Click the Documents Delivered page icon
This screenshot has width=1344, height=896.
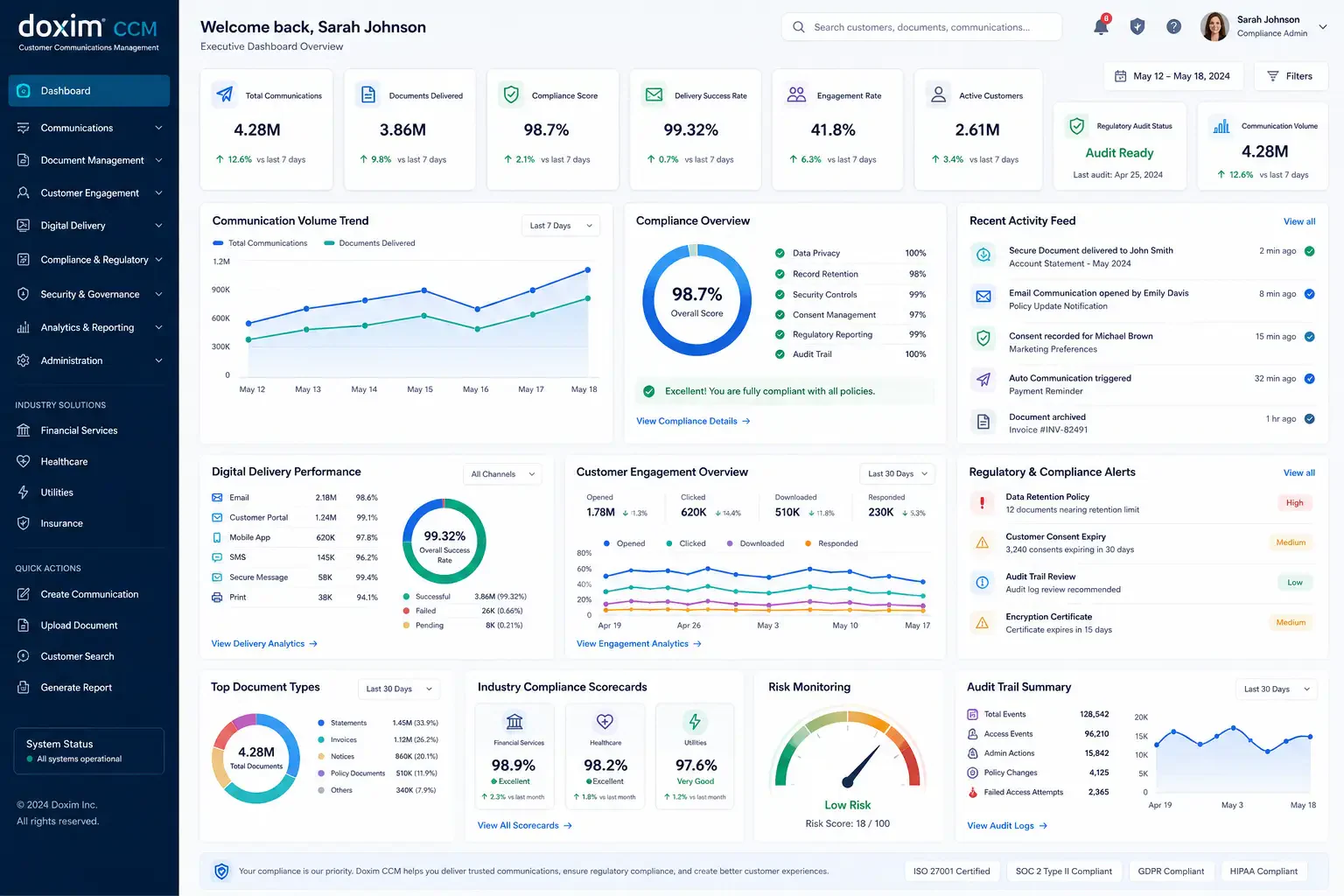click(368, 94)
